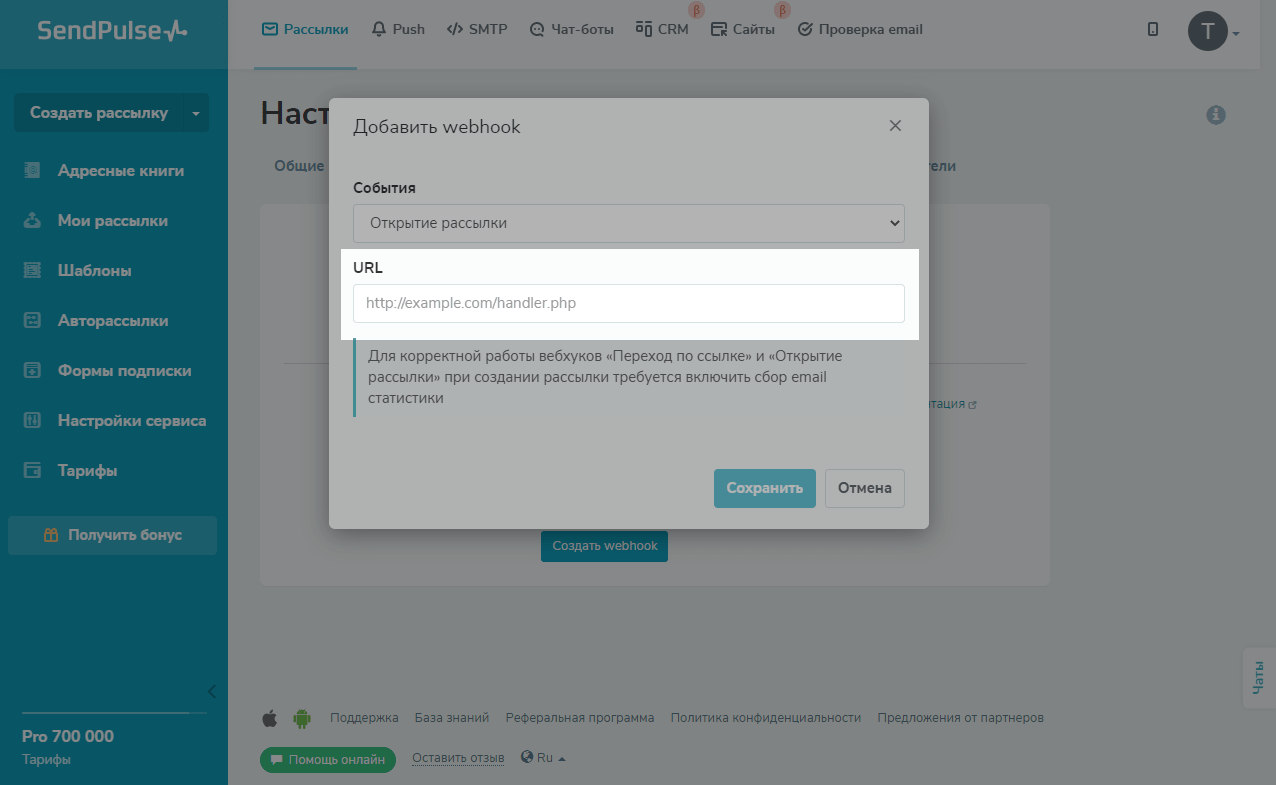Switch to the SMTP tab

click(x=477, y=30)
